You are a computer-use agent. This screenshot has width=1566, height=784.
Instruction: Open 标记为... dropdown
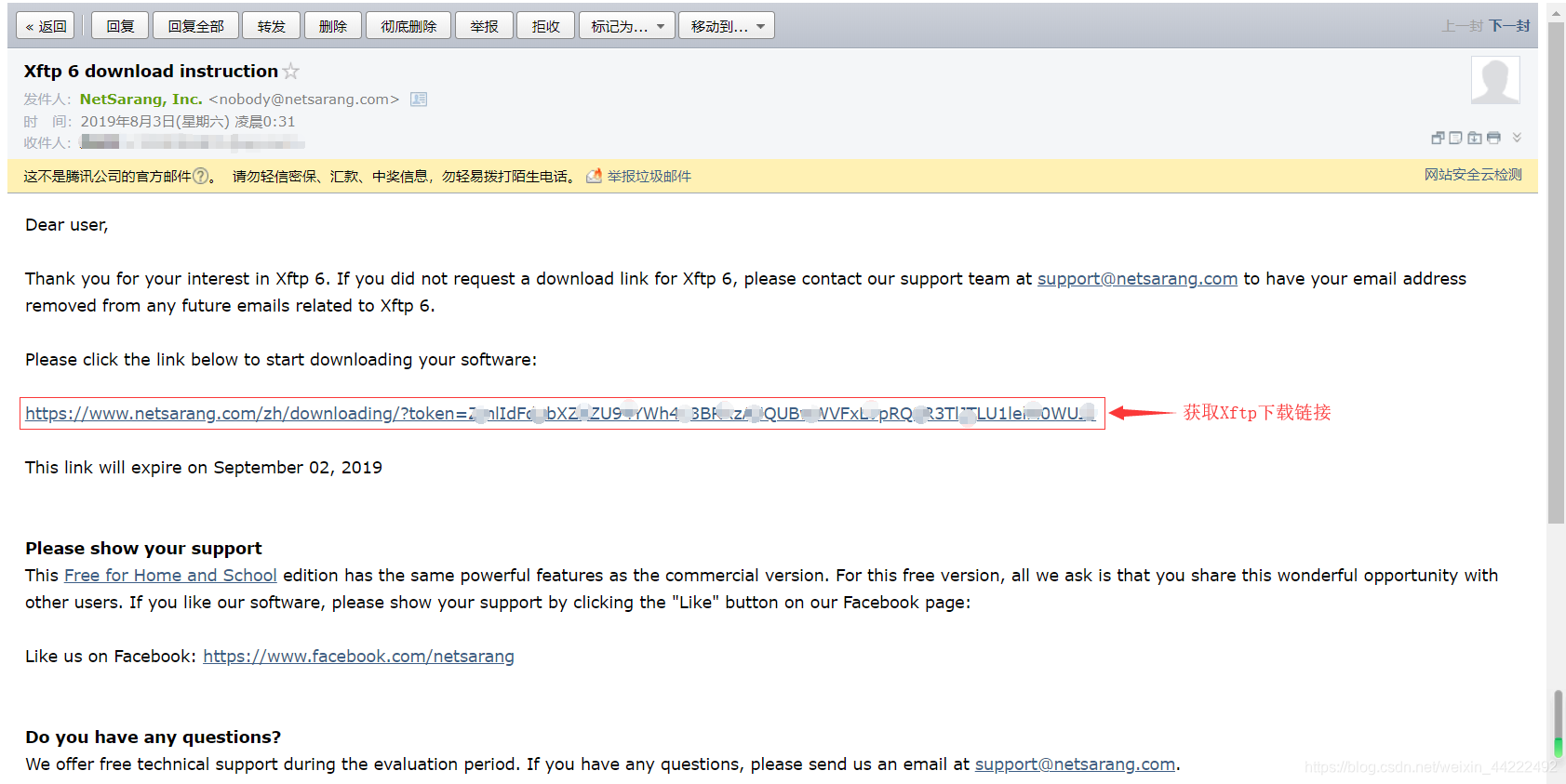pyautogui.click(x=627, y=26)
